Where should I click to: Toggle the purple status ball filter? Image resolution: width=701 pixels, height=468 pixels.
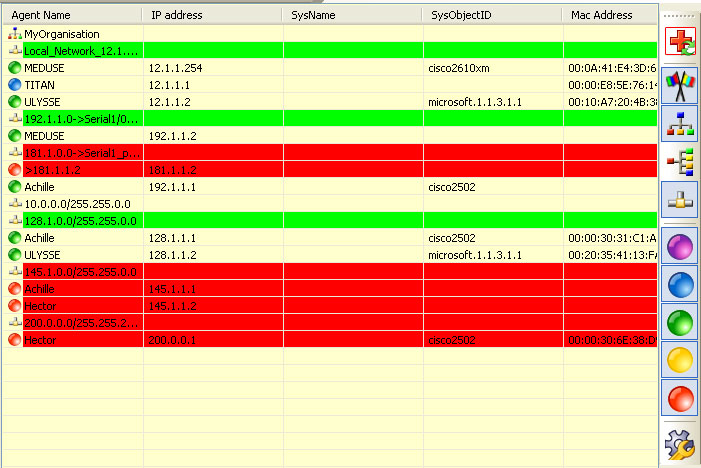click(680, 246)
